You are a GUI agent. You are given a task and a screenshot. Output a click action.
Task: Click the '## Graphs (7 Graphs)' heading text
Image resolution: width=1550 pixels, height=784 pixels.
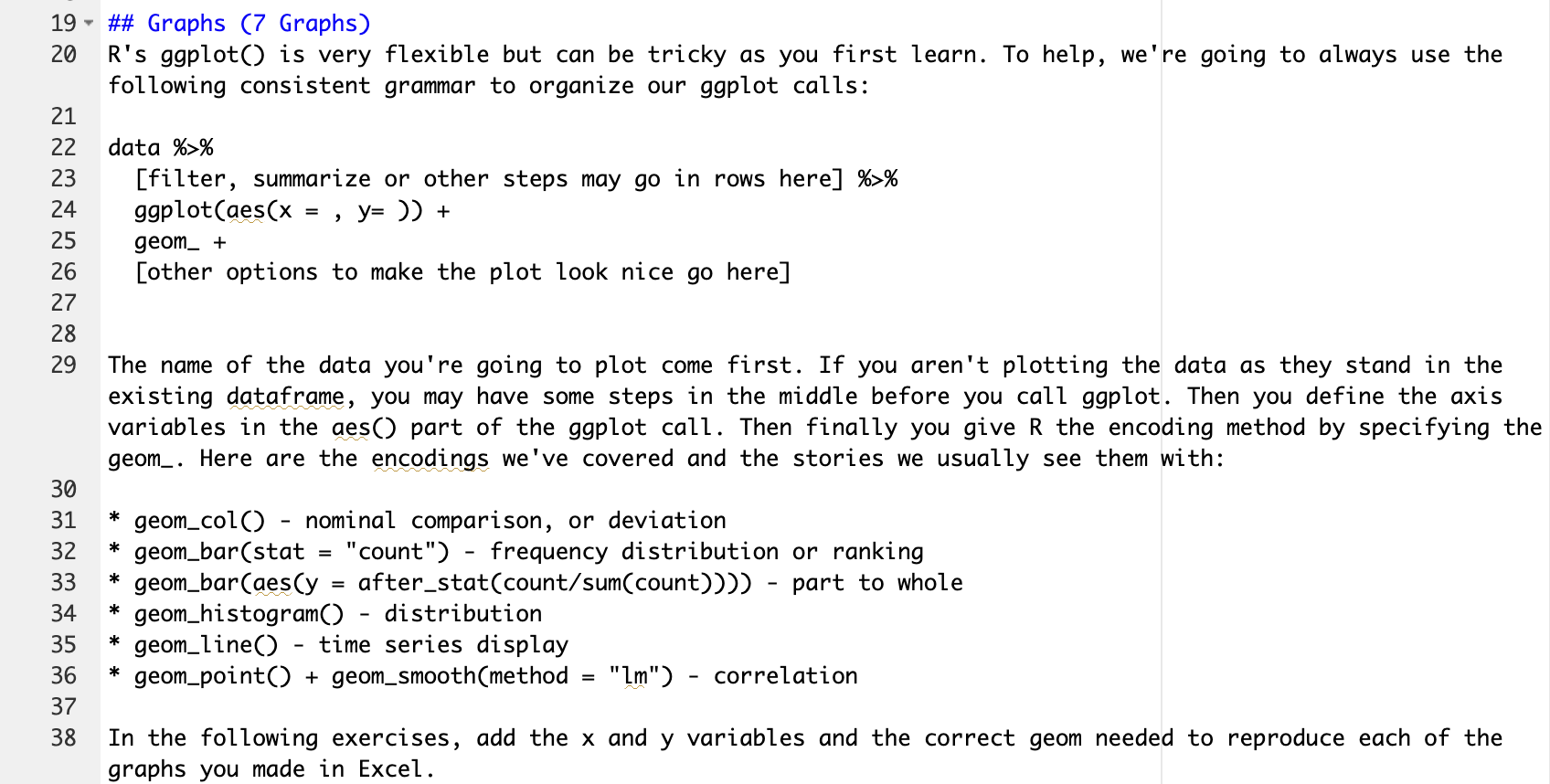(239, 23)
